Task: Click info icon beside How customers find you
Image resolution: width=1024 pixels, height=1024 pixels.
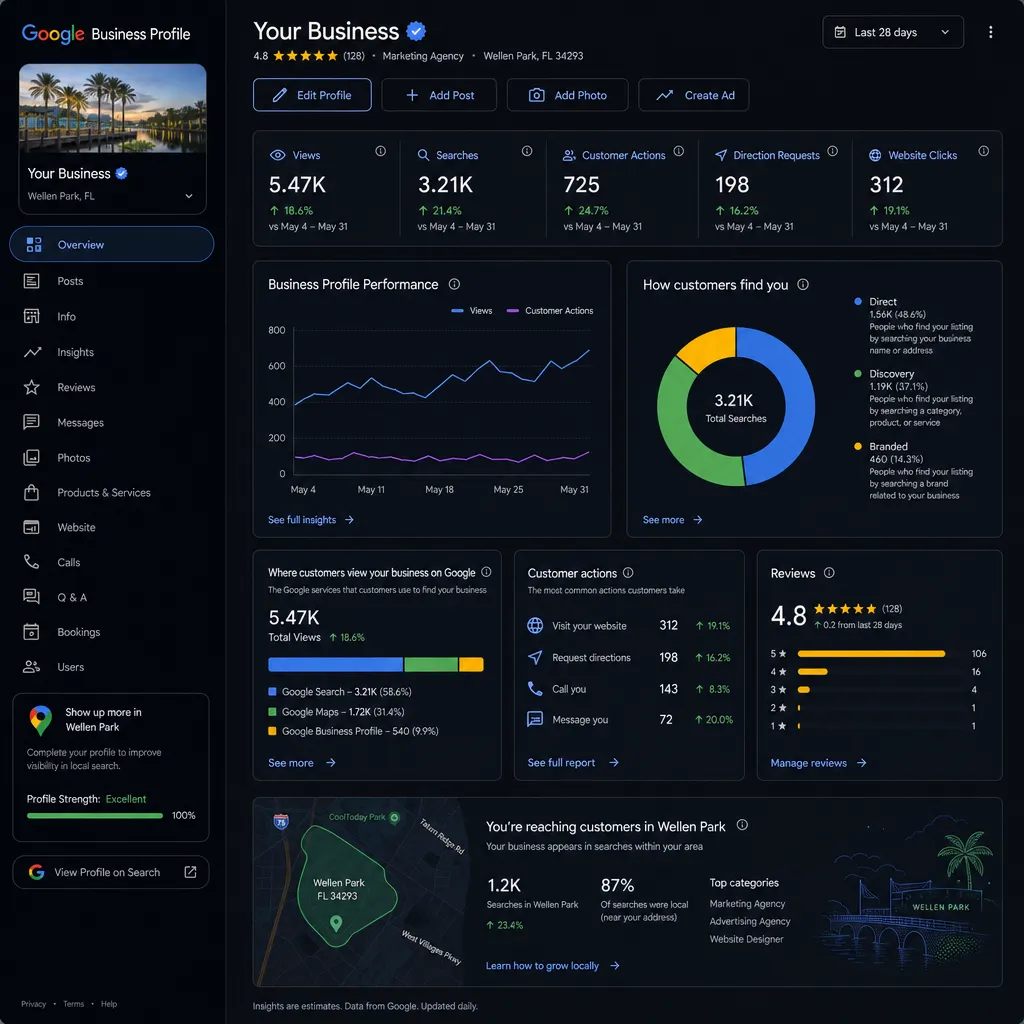Action: [x=803, y=285]
